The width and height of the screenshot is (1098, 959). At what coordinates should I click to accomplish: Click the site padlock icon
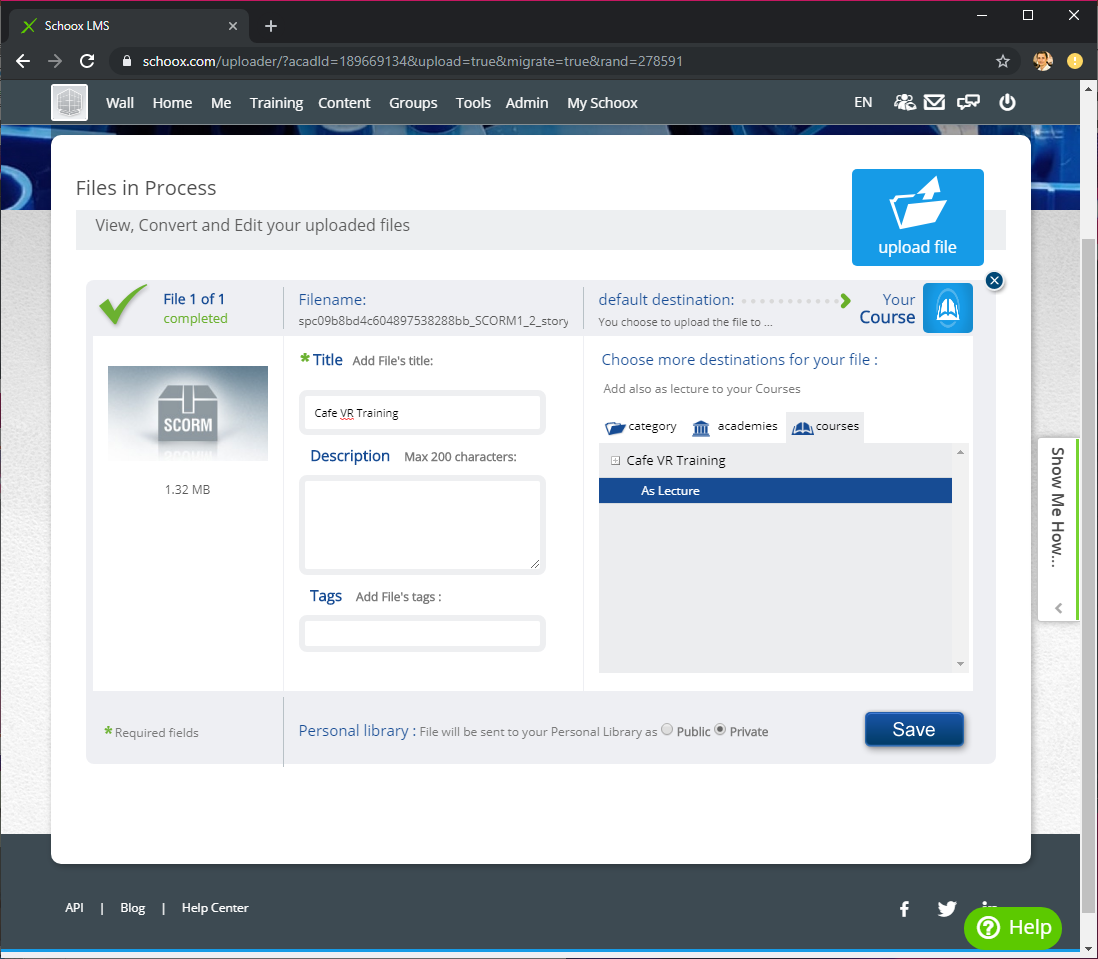pos(127,61)
